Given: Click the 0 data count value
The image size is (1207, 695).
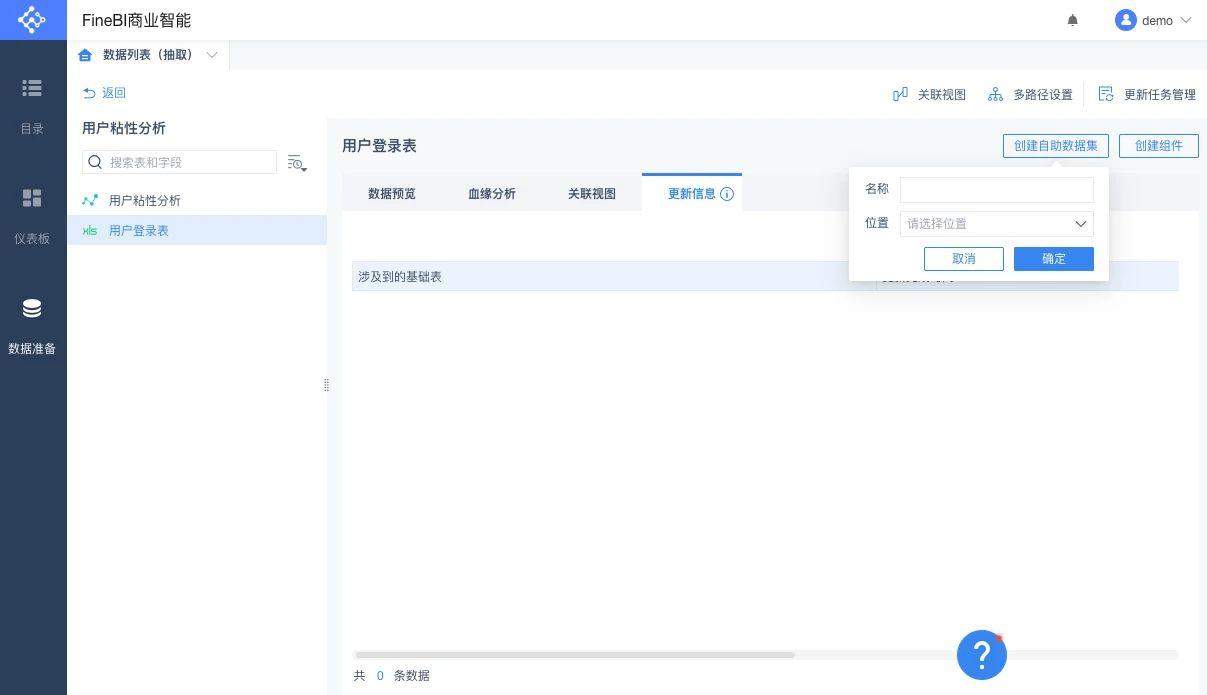Looking at the screenshot, I should tap(380, 676).
